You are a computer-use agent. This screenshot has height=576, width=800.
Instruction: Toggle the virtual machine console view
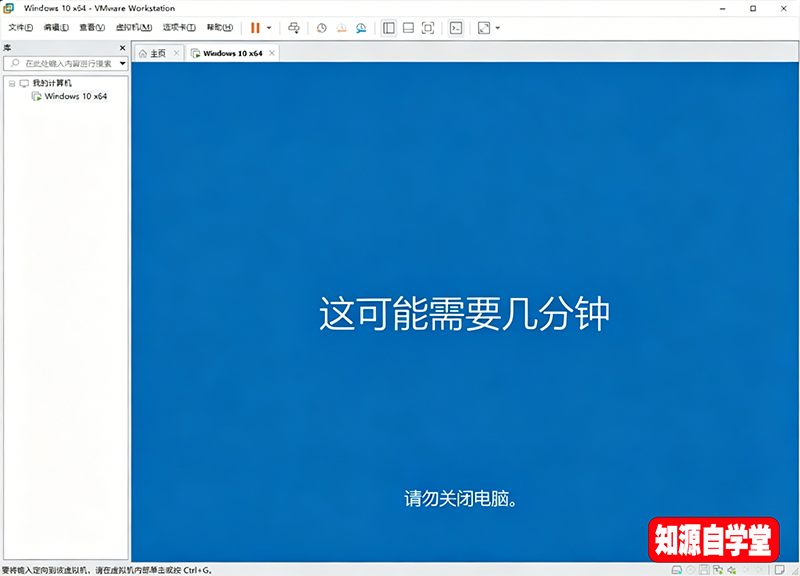point(458,28)
